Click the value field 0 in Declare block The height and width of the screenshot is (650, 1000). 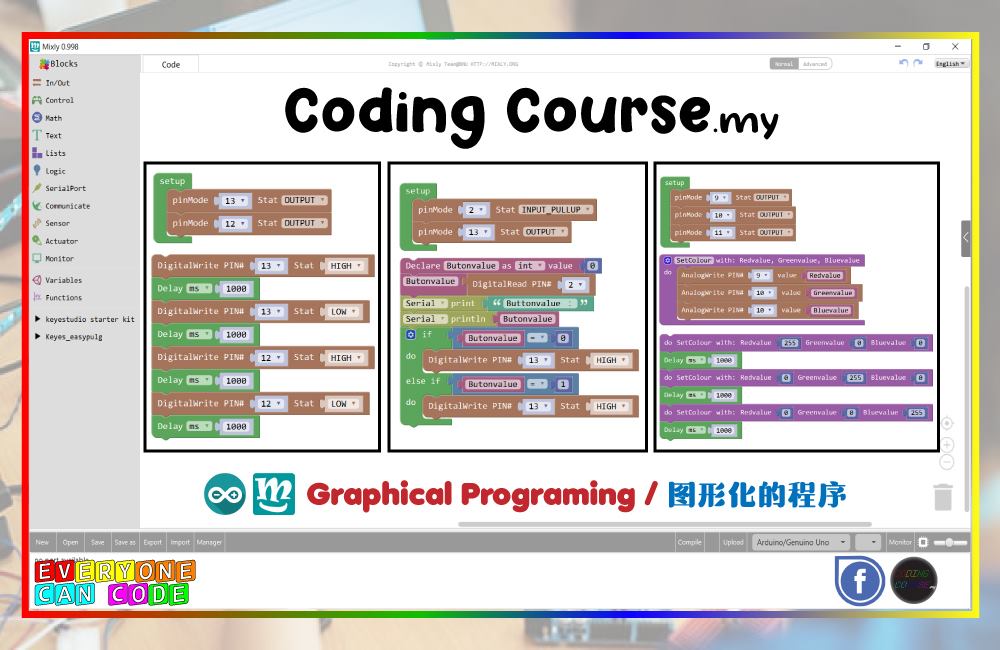tap(592, 265)
